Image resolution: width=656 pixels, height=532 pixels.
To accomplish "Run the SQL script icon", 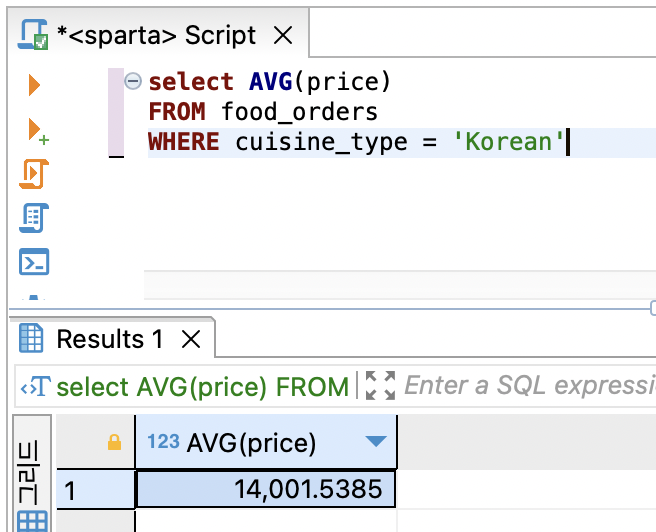I will [x=34, y=174].
